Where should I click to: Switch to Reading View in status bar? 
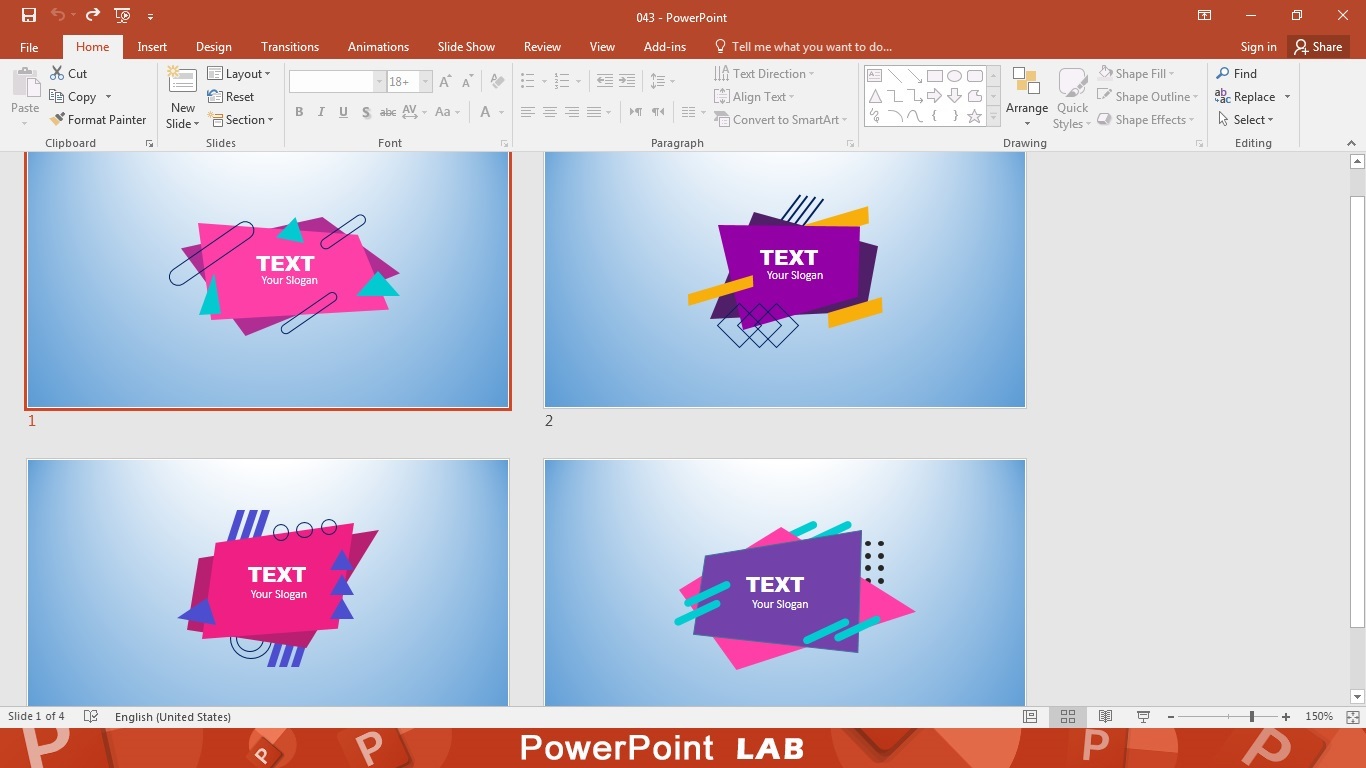pyautogui.click(x=1106, y=717)
